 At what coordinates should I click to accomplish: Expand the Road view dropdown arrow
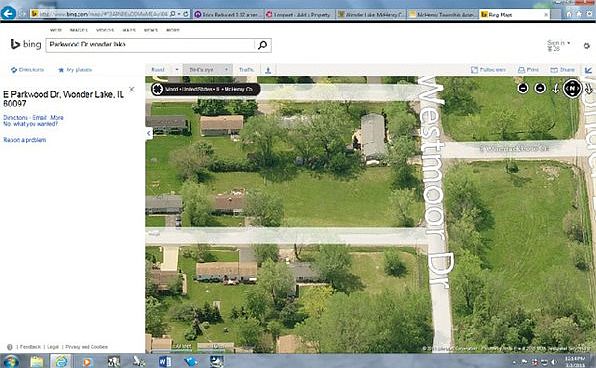177,70
